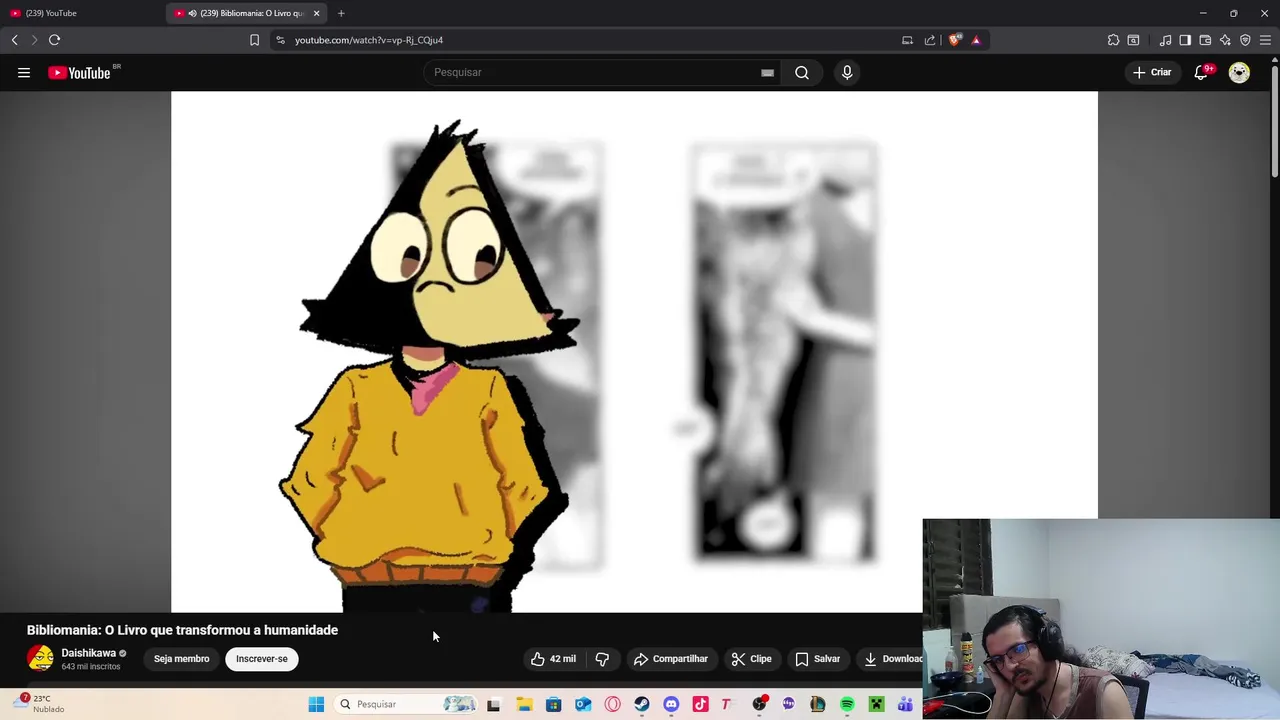Viewport: 1280px width, 720px height.
Task: Open the taskbar weather widget 23°C
Action: click(38, 704)
